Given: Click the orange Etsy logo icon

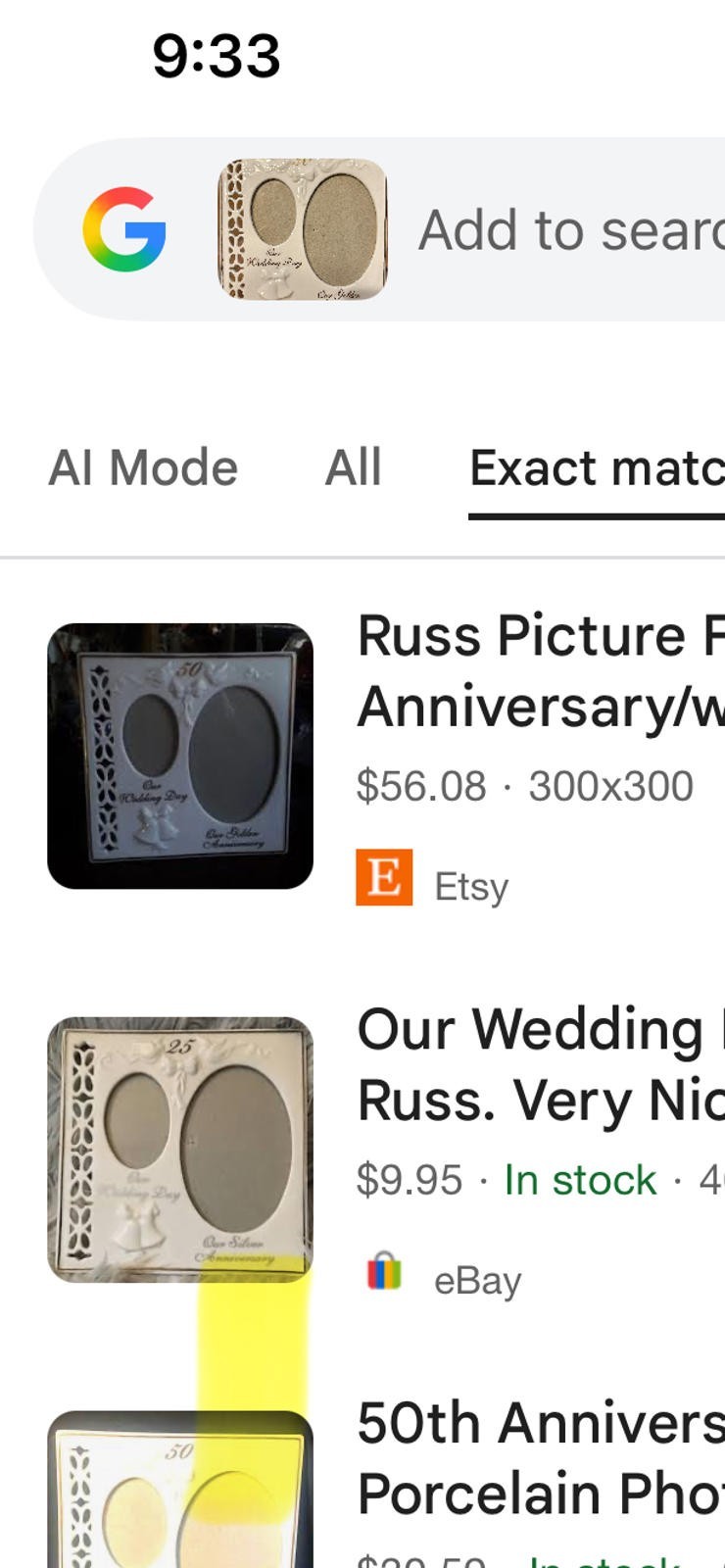Looking at the screenshot, I should coord(384,877).
